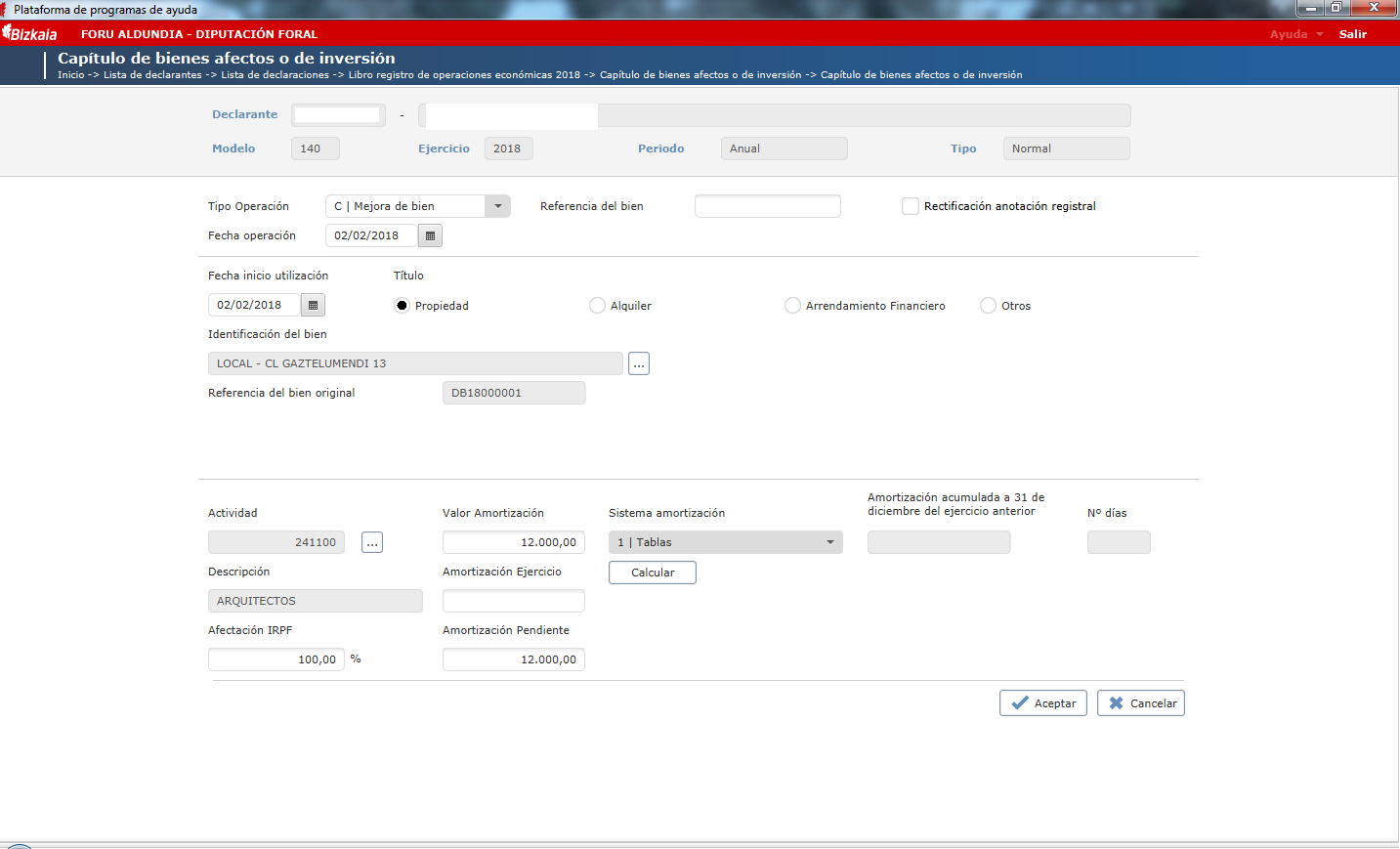Open Libro registro de operaciones económicas 2018 breadcrumb

pyautogui.click(x=464, y=74)
